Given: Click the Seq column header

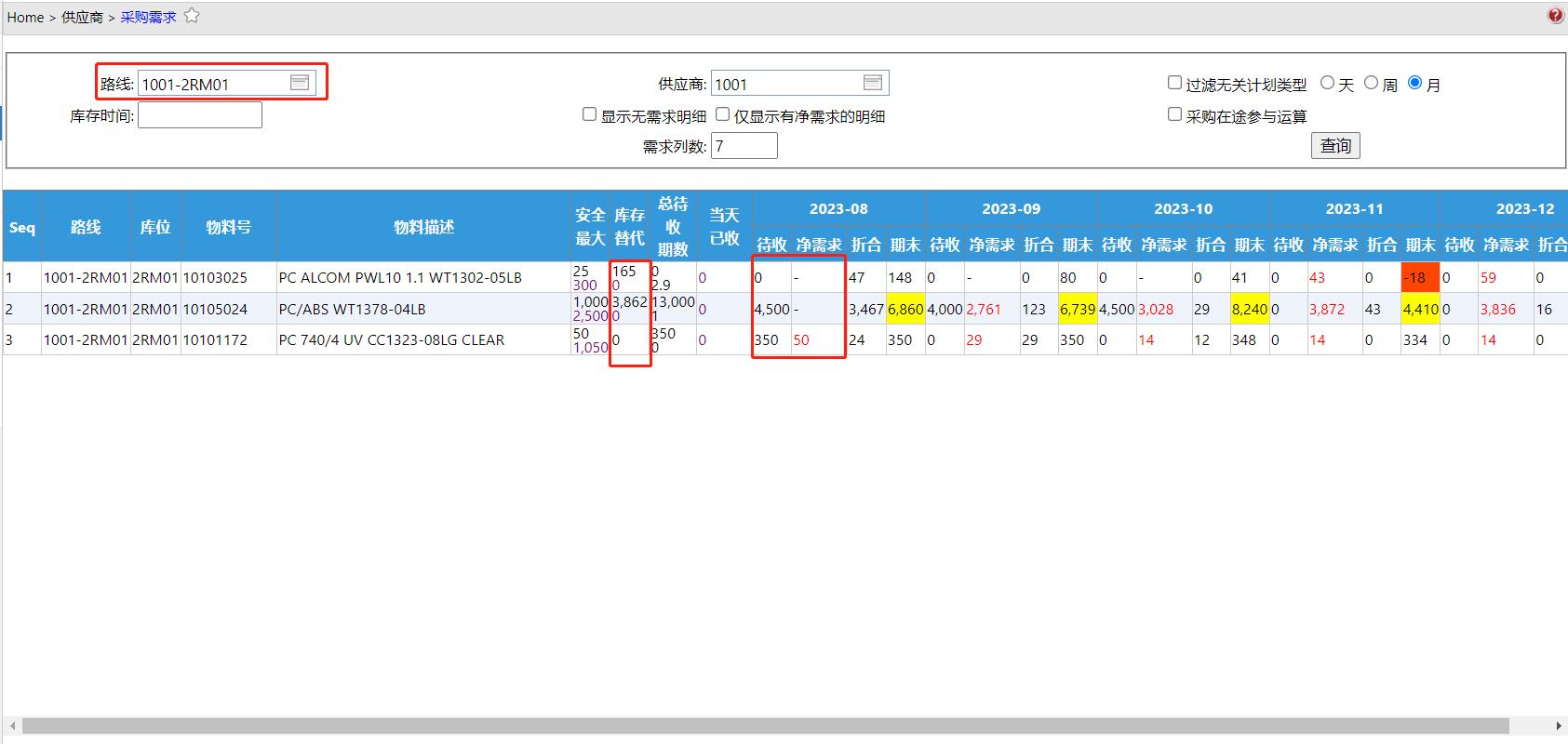Looking at the screenshot, I should [x=21, y=227].
